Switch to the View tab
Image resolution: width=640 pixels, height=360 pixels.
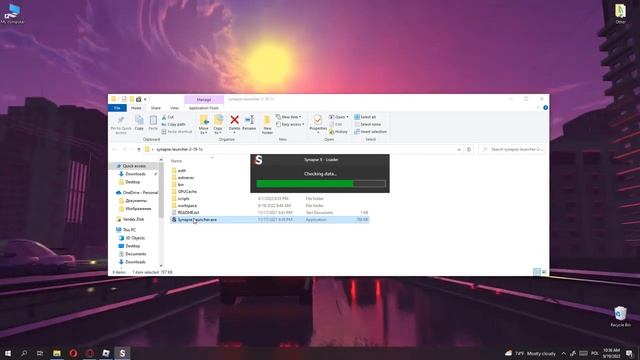tap(174, 108)
